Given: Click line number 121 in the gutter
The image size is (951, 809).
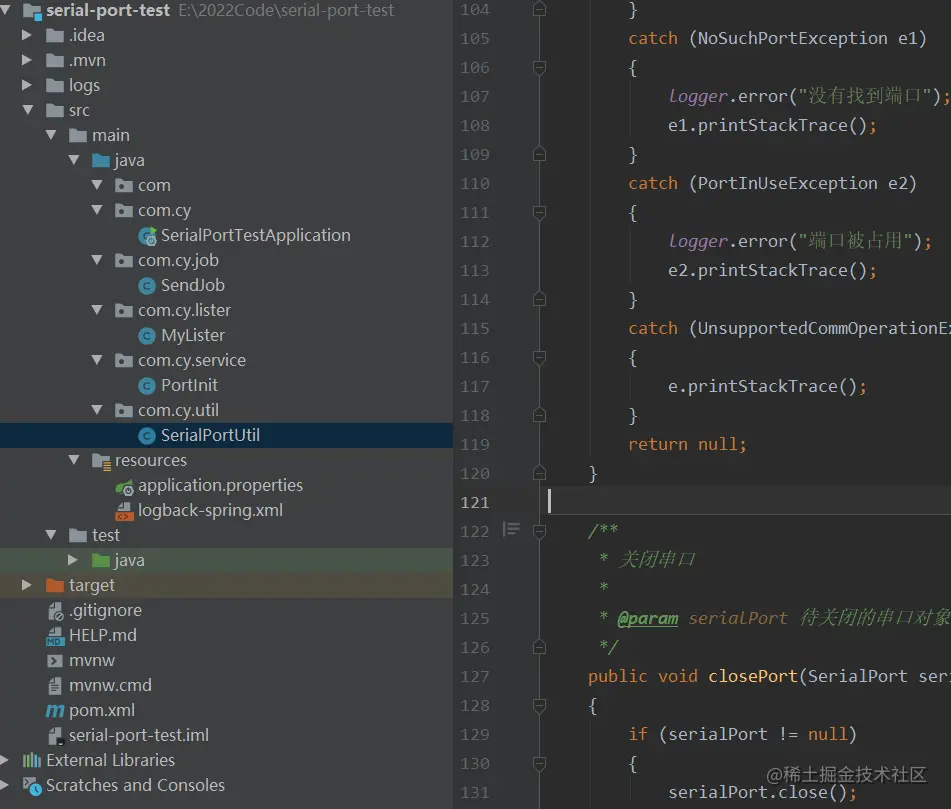Looking at the screenshot, I should coord(474,503).
